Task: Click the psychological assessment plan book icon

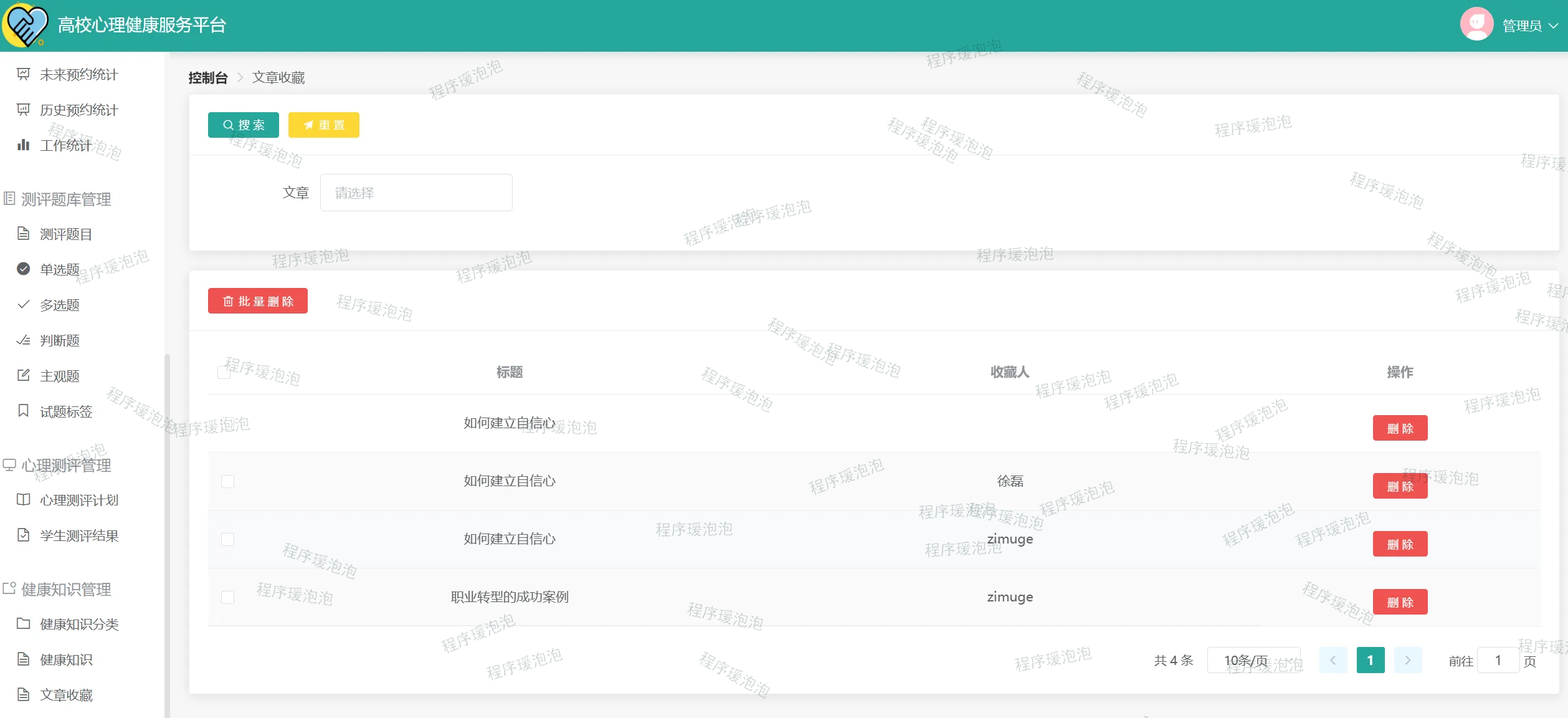Action: point(23,500)
